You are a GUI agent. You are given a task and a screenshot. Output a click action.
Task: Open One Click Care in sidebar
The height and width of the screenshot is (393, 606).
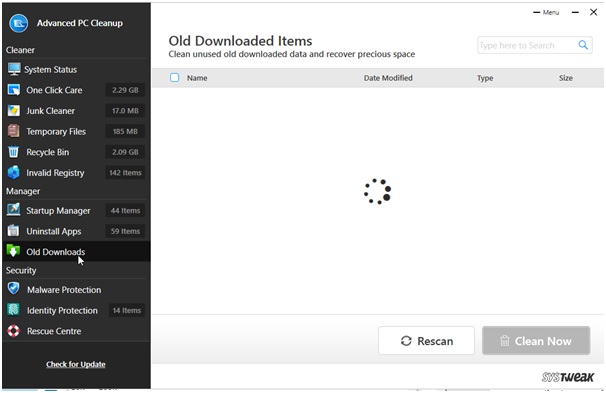[x=54, y=90]
